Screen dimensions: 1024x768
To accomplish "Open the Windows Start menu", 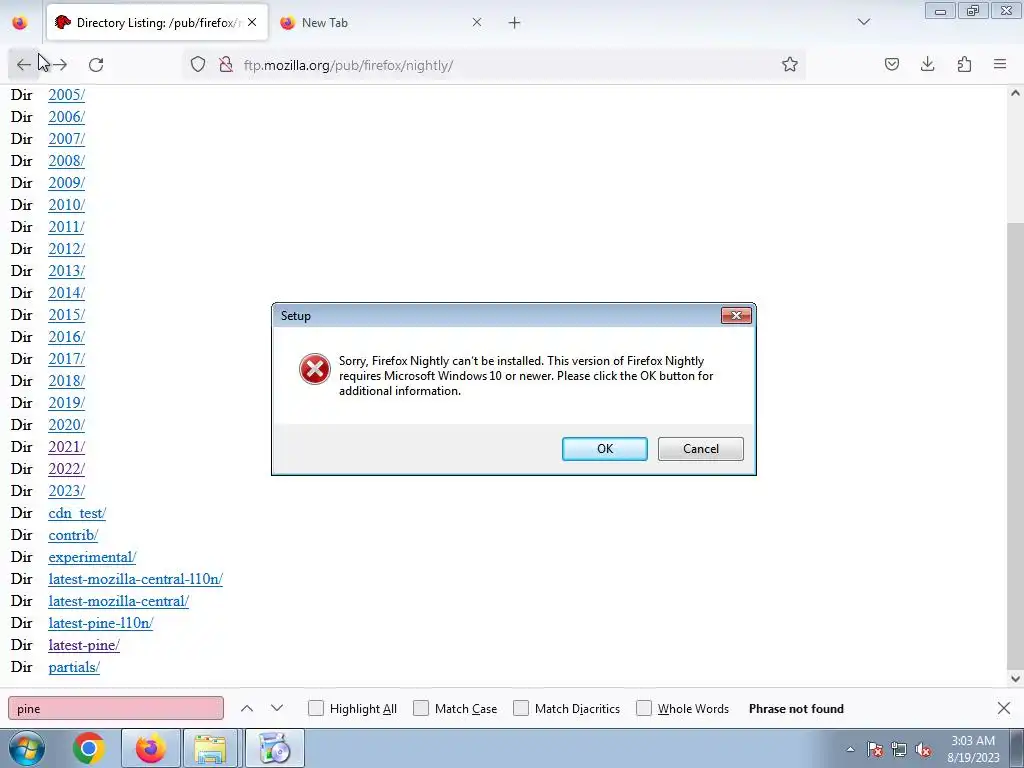I will (x=27, y=748).
